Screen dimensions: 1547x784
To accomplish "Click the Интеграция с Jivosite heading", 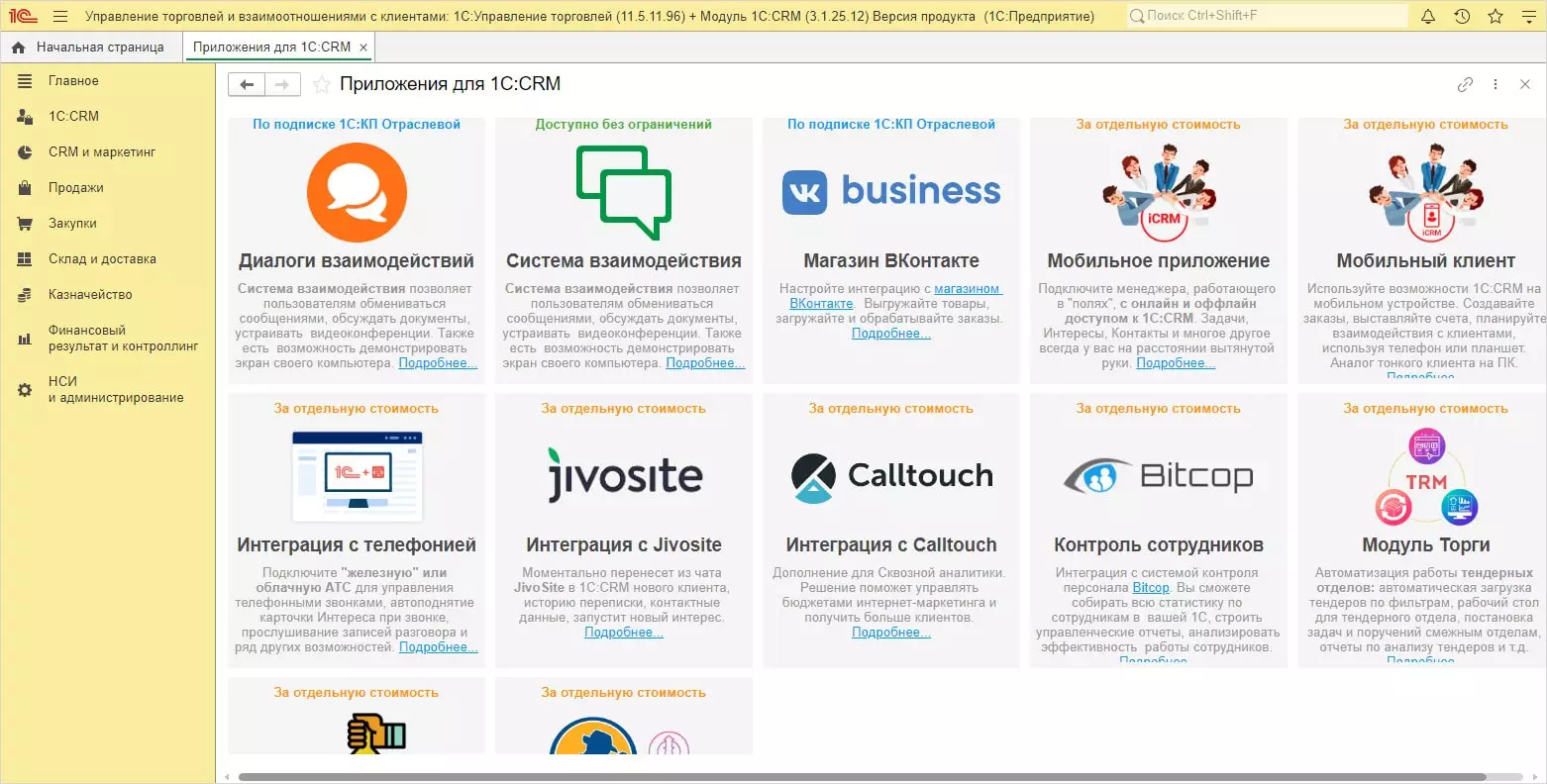I will (624, 545).
